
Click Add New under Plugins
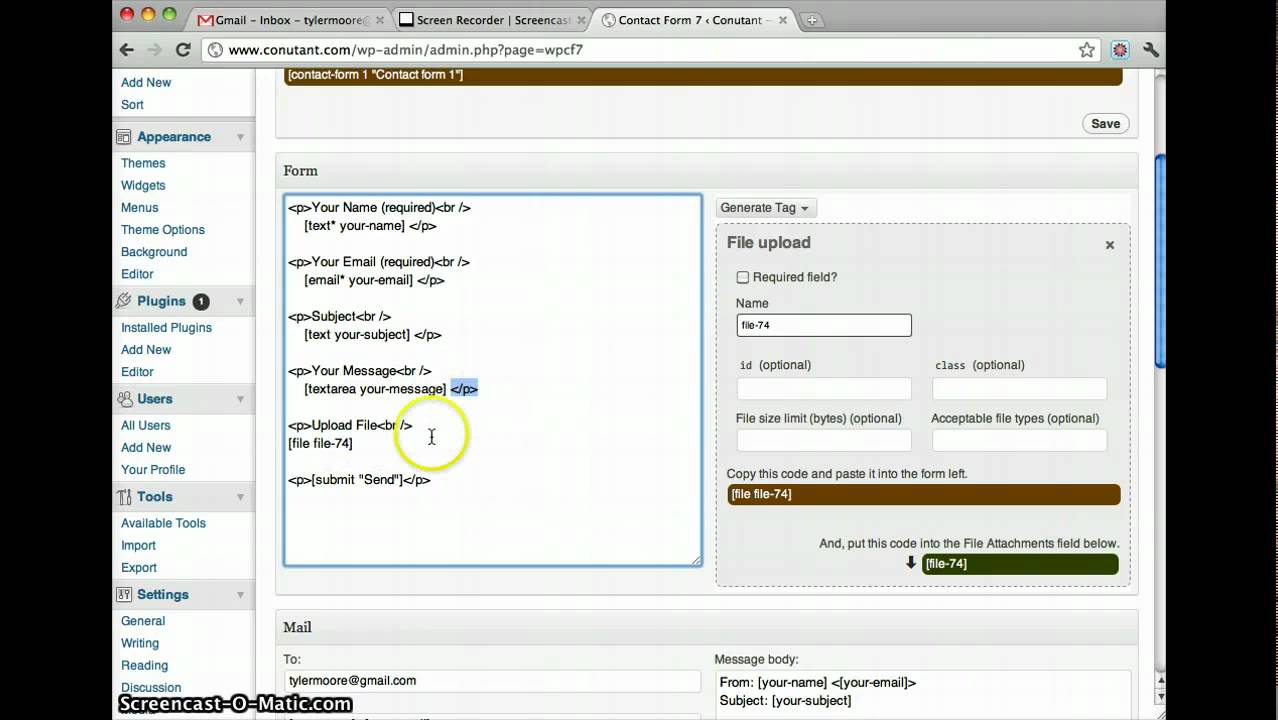(x=146, y=349)
